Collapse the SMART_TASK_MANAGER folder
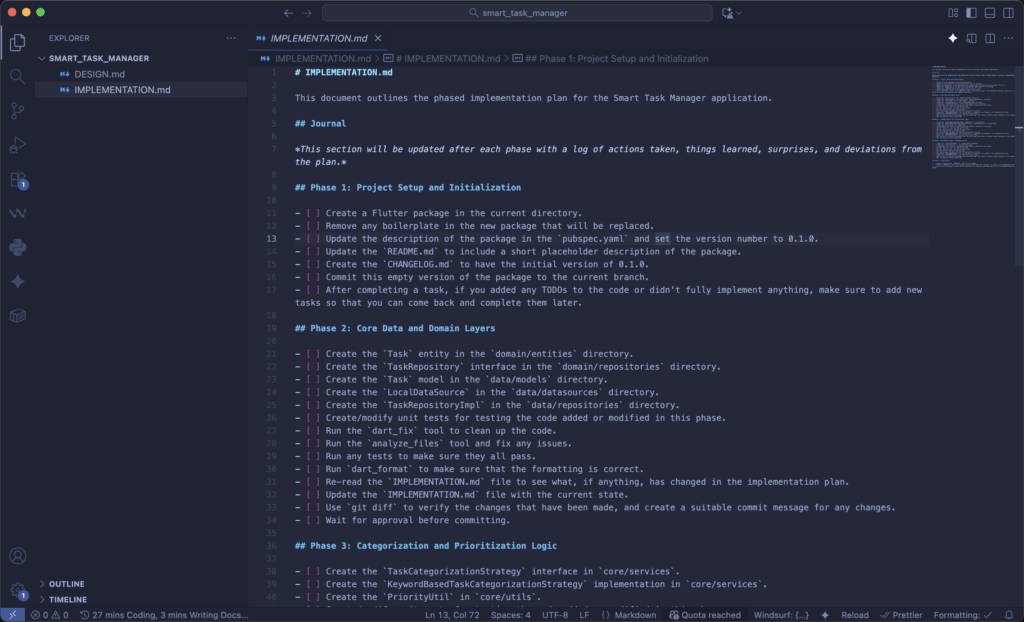1024x622 pixels. click(x=42, y=58)
